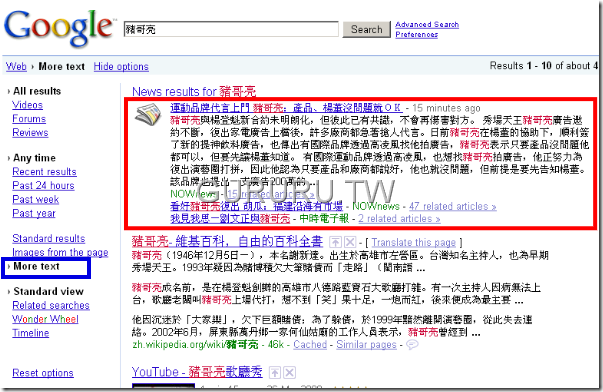The height and width of the screenshot is (392, 603).
Task: Select More text option in sidebar
Action: pos(36,266)
